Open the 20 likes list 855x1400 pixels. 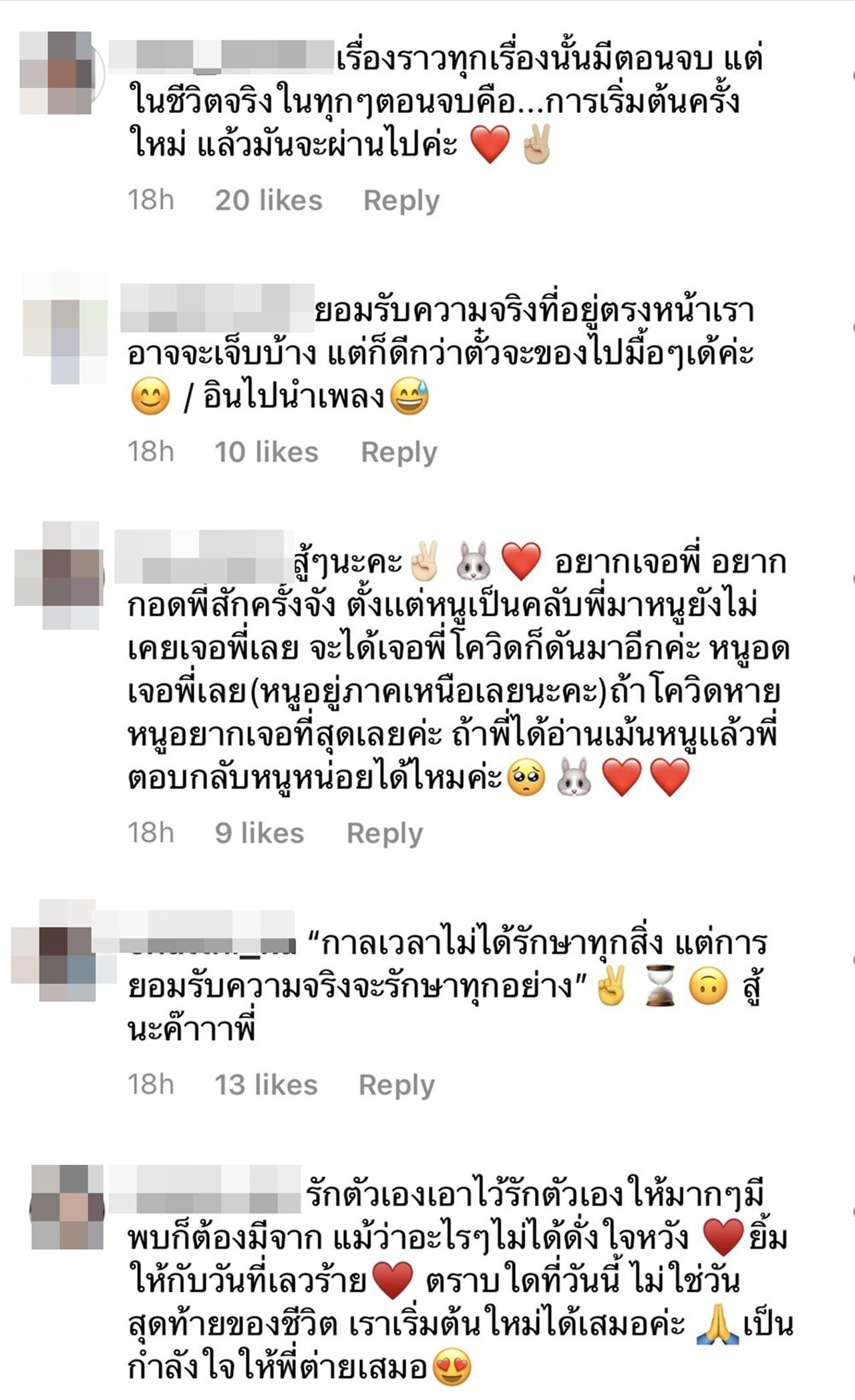[269, 200]
